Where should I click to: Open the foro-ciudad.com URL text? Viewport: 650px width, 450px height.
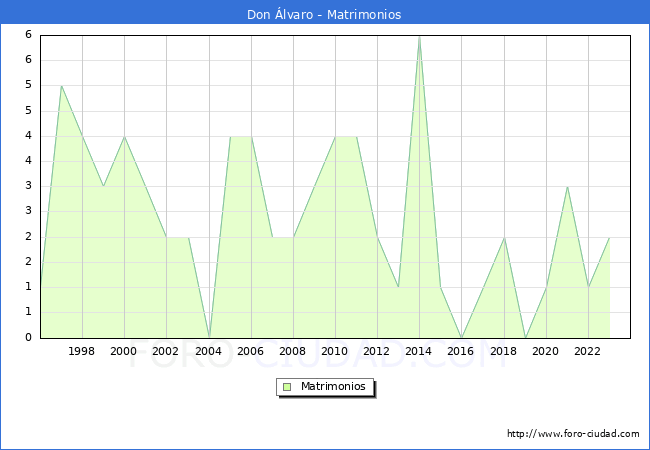pos(573,433)
